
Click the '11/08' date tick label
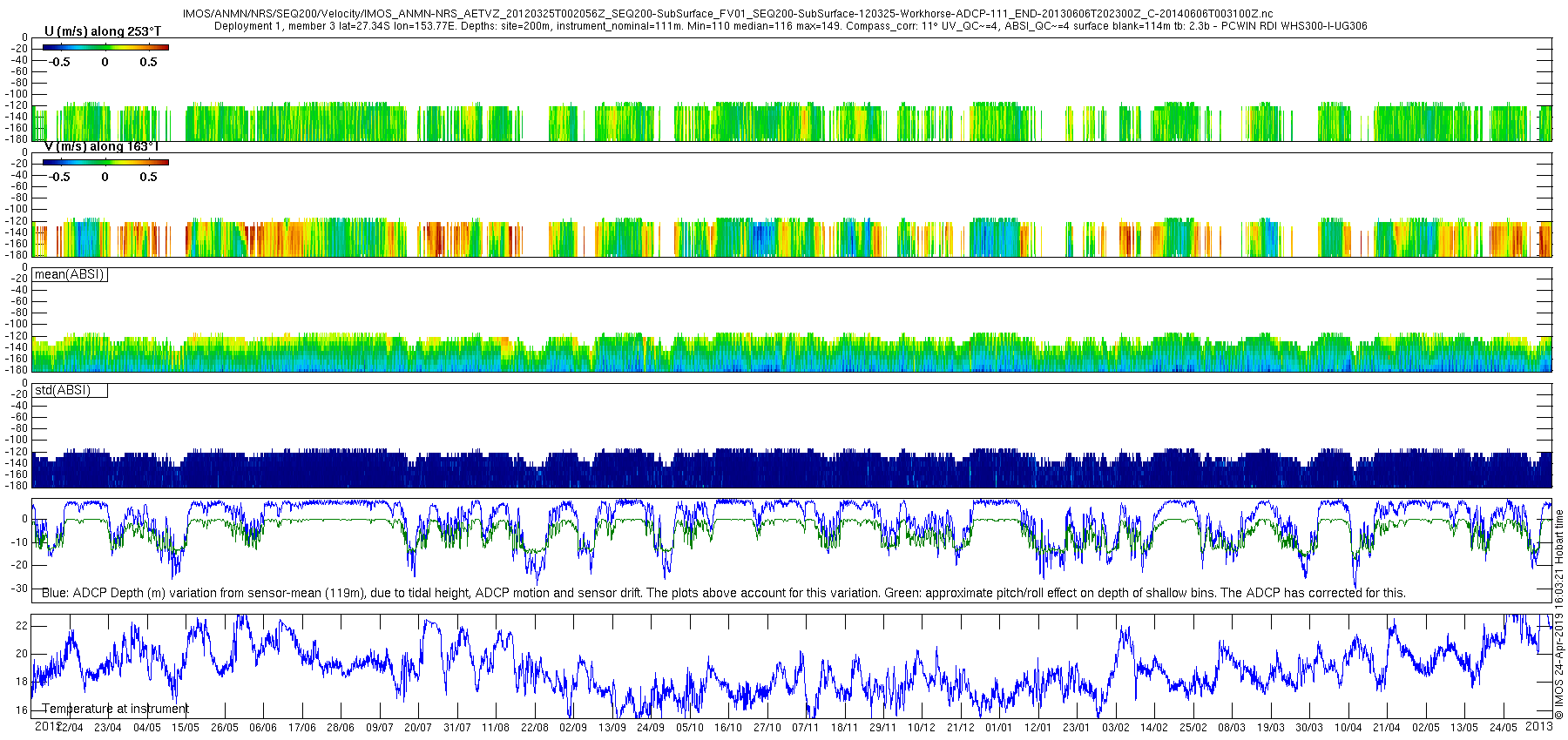(x=496, y=728)
